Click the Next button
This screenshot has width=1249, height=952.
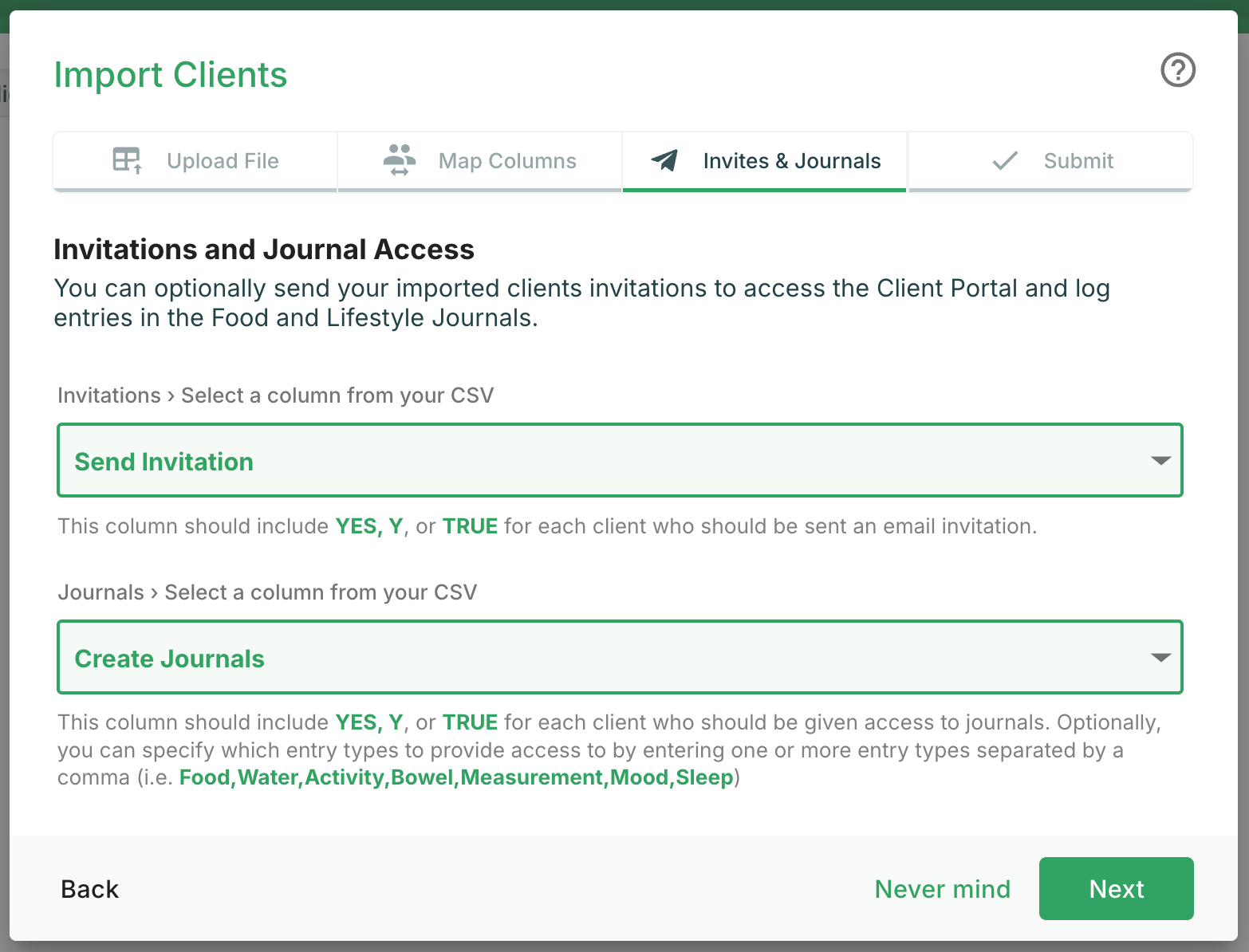click(1116, 888)
